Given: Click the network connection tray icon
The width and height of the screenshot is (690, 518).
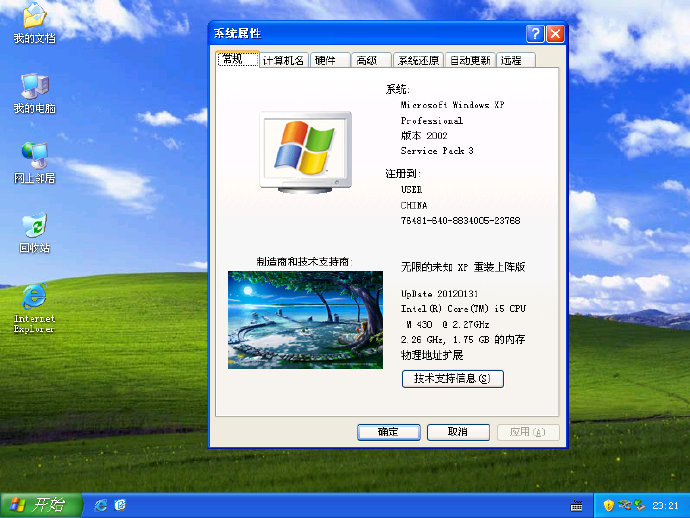Looking at the screenshot, I should pos(624,505).
